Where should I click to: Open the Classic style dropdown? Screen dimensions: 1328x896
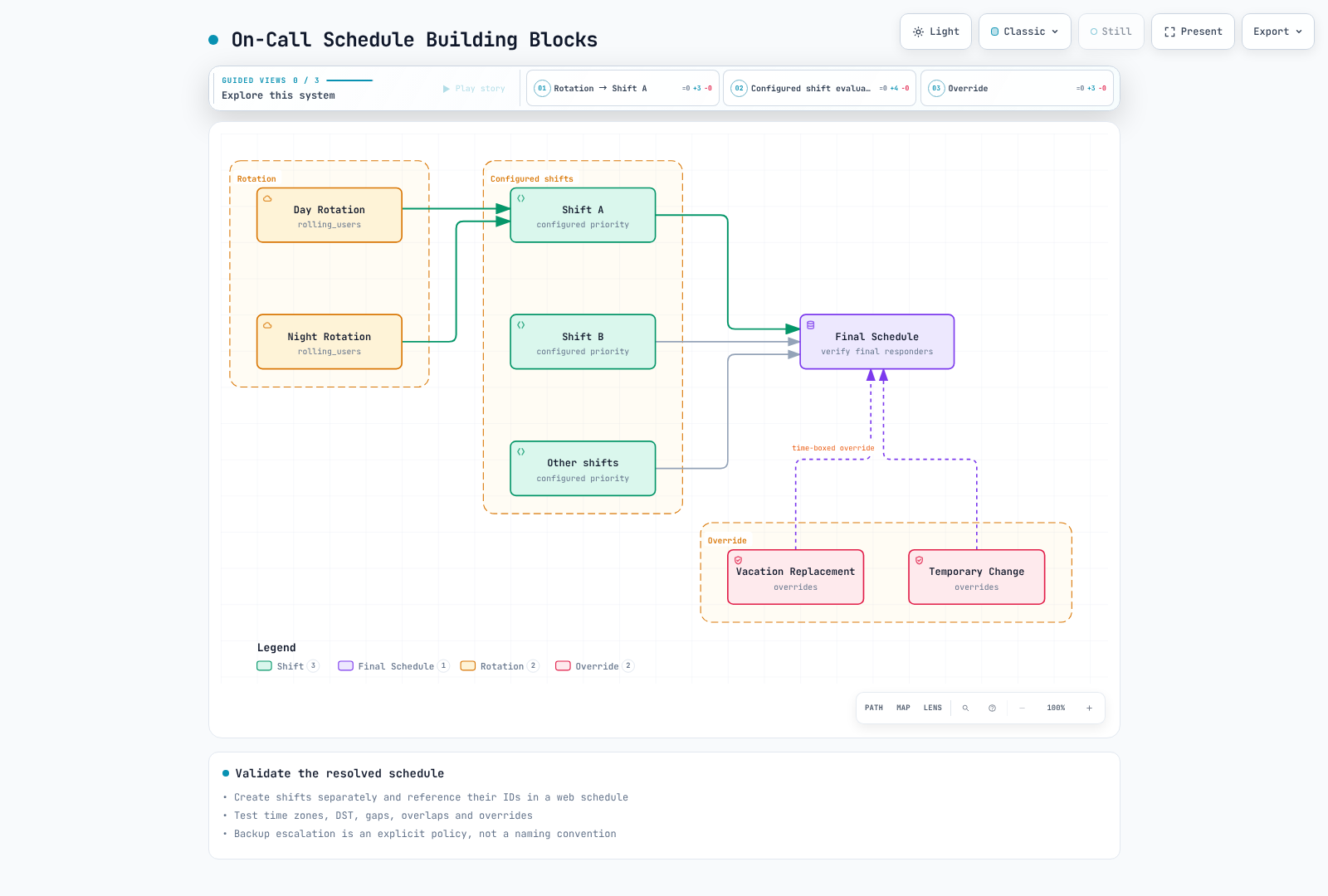coord(1025,32)
